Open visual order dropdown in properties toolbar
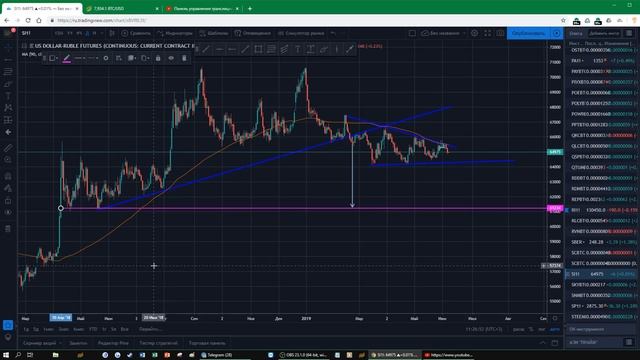This screenshot has width=640, height=360. (131, 58)
